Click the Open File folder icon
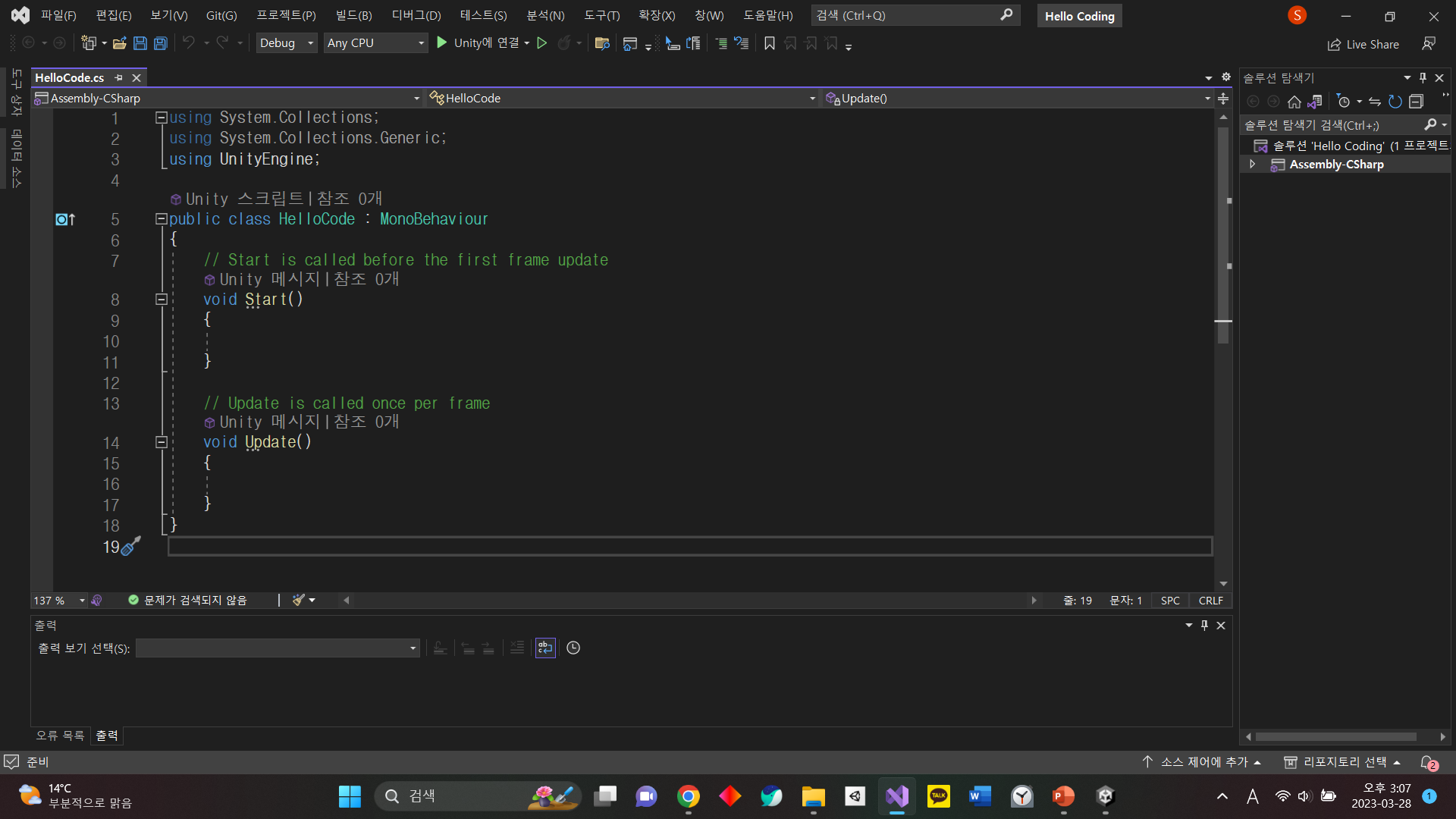The width and height of the screenshot is (1456, 819). click(119, 43)
